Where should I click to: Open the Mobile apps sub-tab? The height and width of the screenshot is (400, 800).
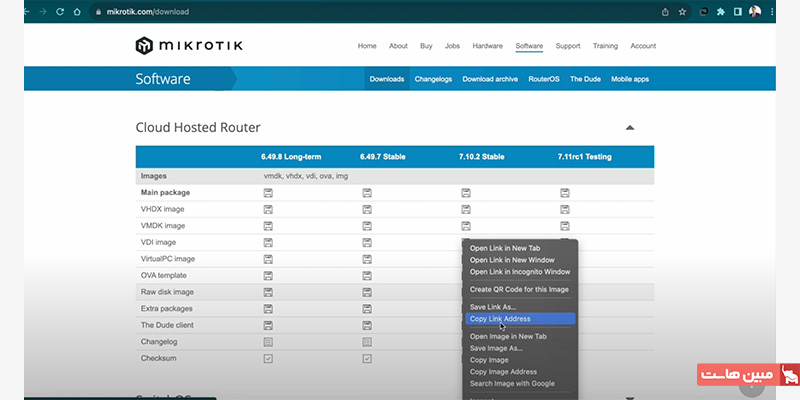[630, 79]
